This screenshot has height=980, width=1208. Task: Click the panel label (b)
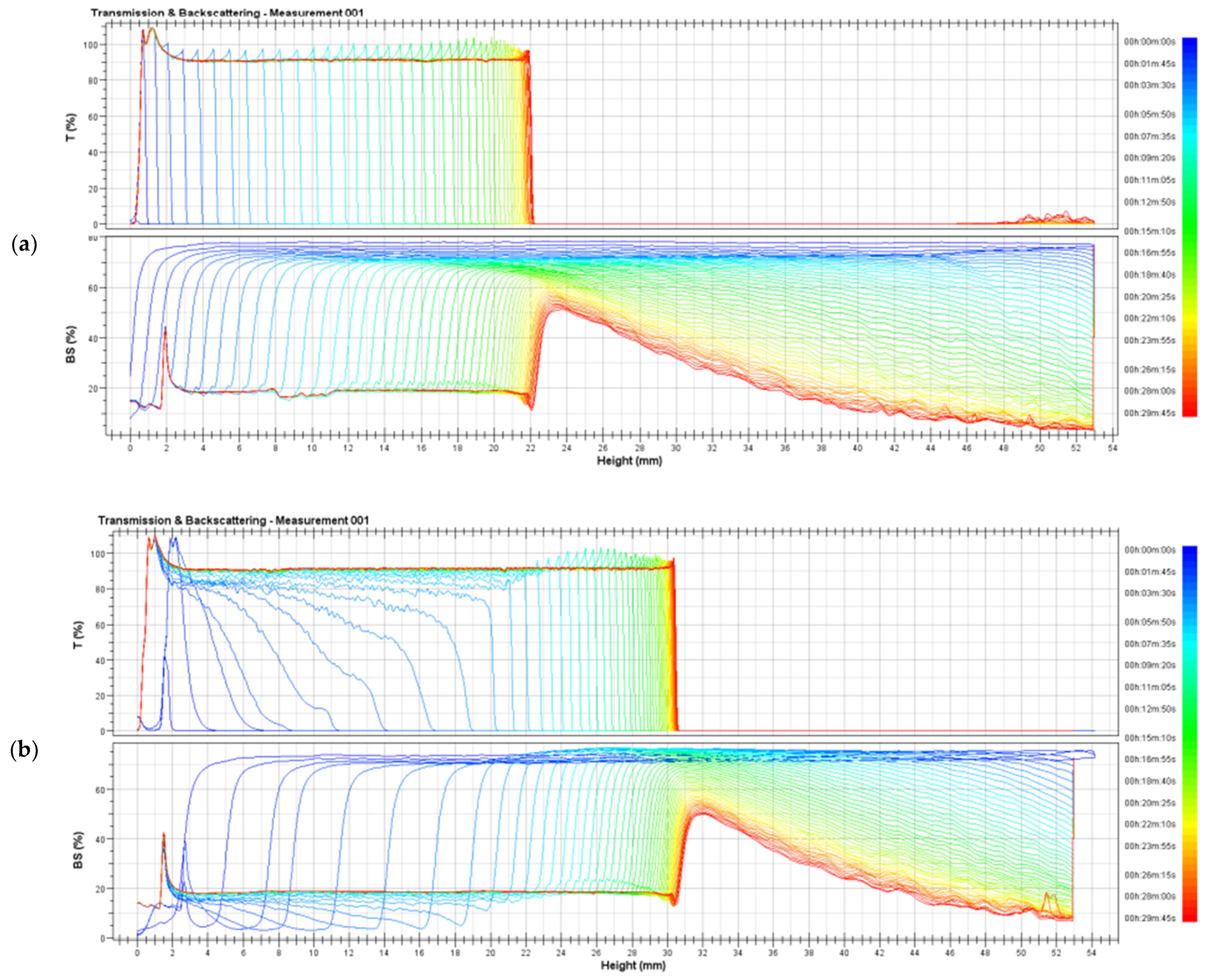coord(24,750)
